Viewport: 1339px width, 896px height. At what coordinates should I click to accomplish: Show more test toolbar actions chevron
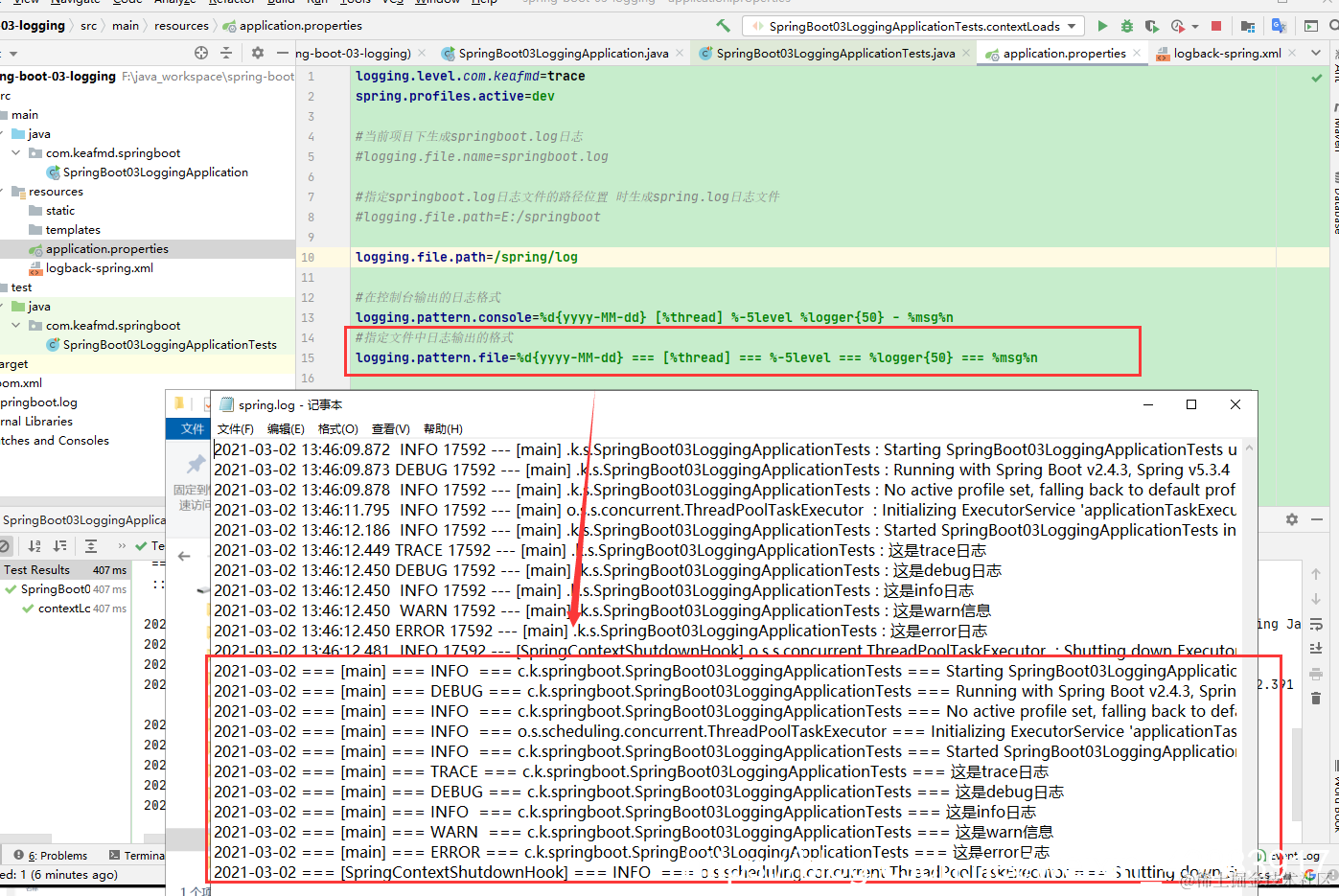tap(122, 545)
